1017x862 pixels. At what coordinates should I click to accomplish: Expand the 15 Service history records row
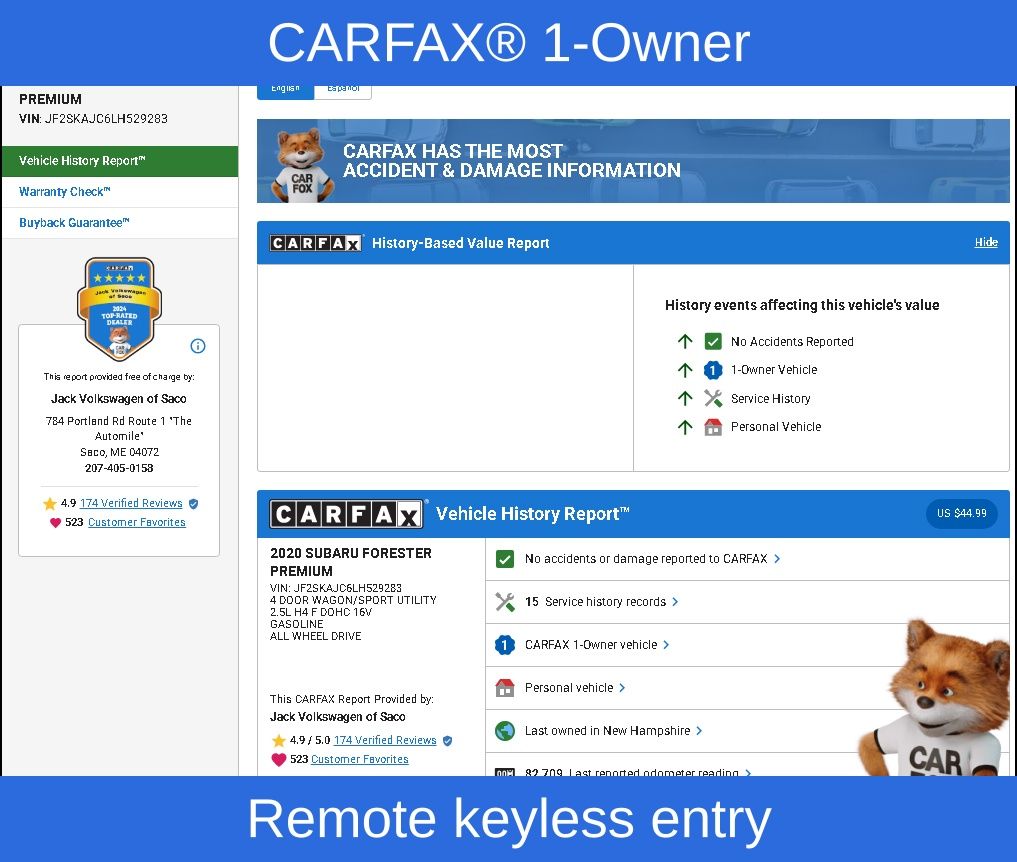coord(601,602)
